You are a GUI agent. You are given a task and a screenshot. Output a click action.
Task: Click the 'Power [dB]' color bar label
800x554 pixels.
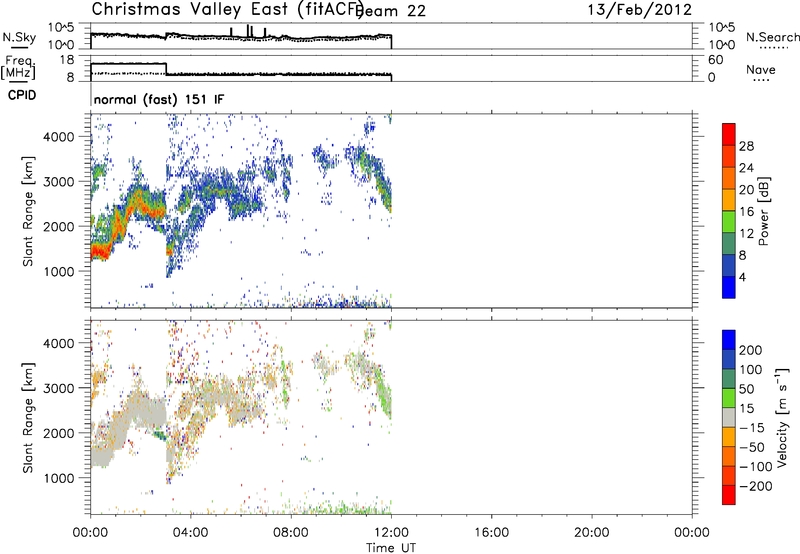point(764,211)
